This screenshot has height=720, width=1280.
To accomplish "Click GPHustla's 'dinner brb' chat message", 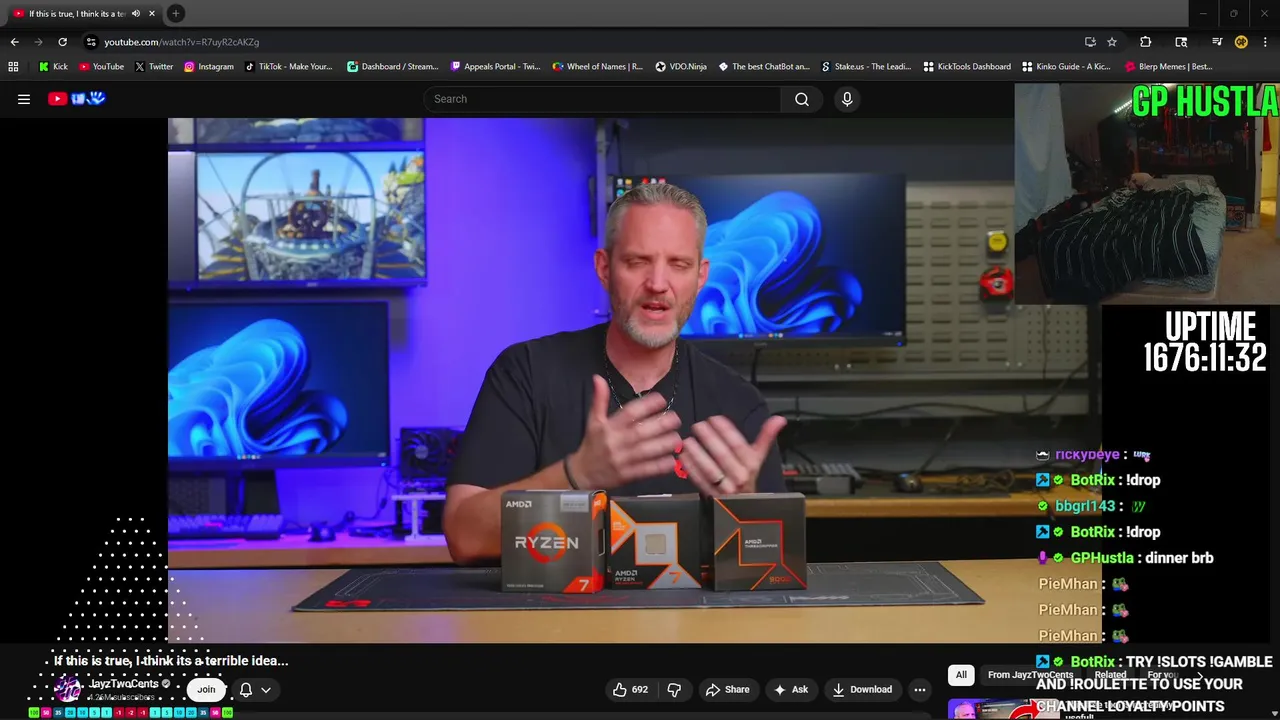I will pyautogui.click(x=1179, y=558).
